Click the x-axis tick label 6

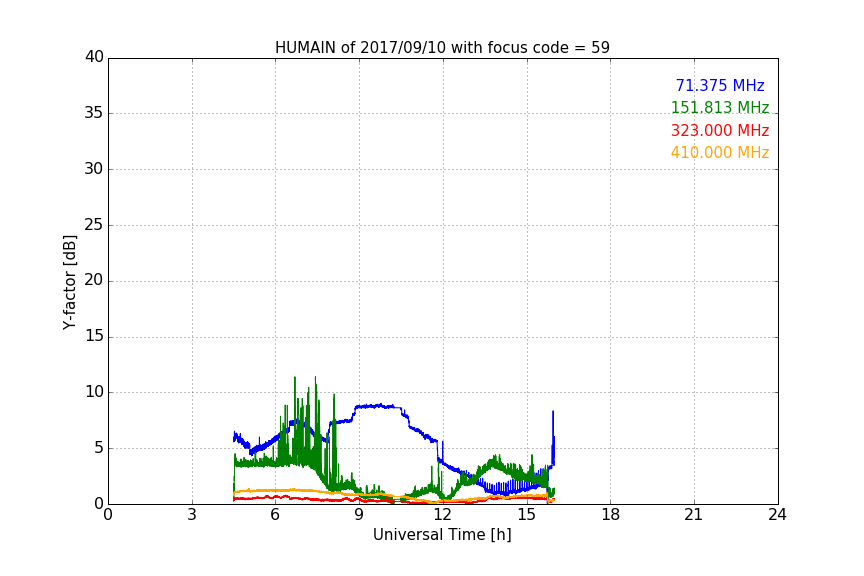click(276, 515)
